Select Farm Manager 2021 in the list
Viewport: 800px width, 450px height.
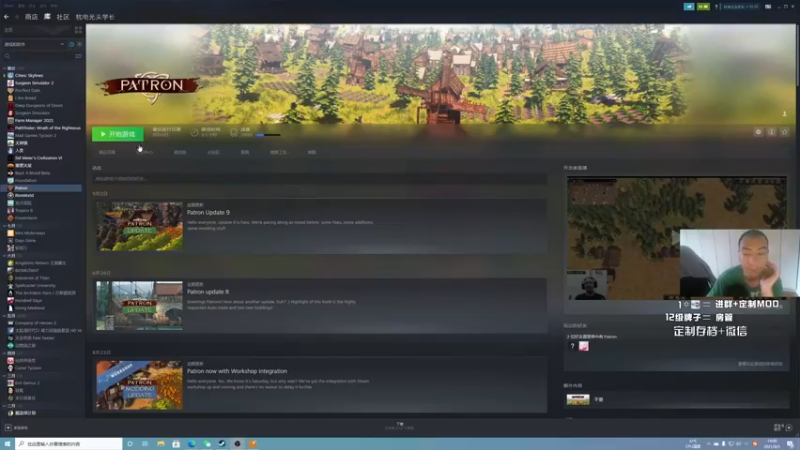[x=34, y=120]
